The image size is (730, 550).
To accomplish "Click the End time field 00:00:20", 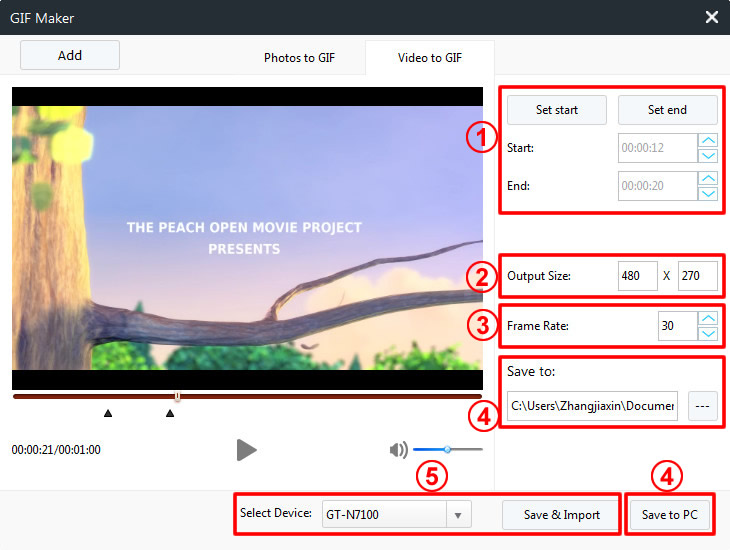I will 658,186.
